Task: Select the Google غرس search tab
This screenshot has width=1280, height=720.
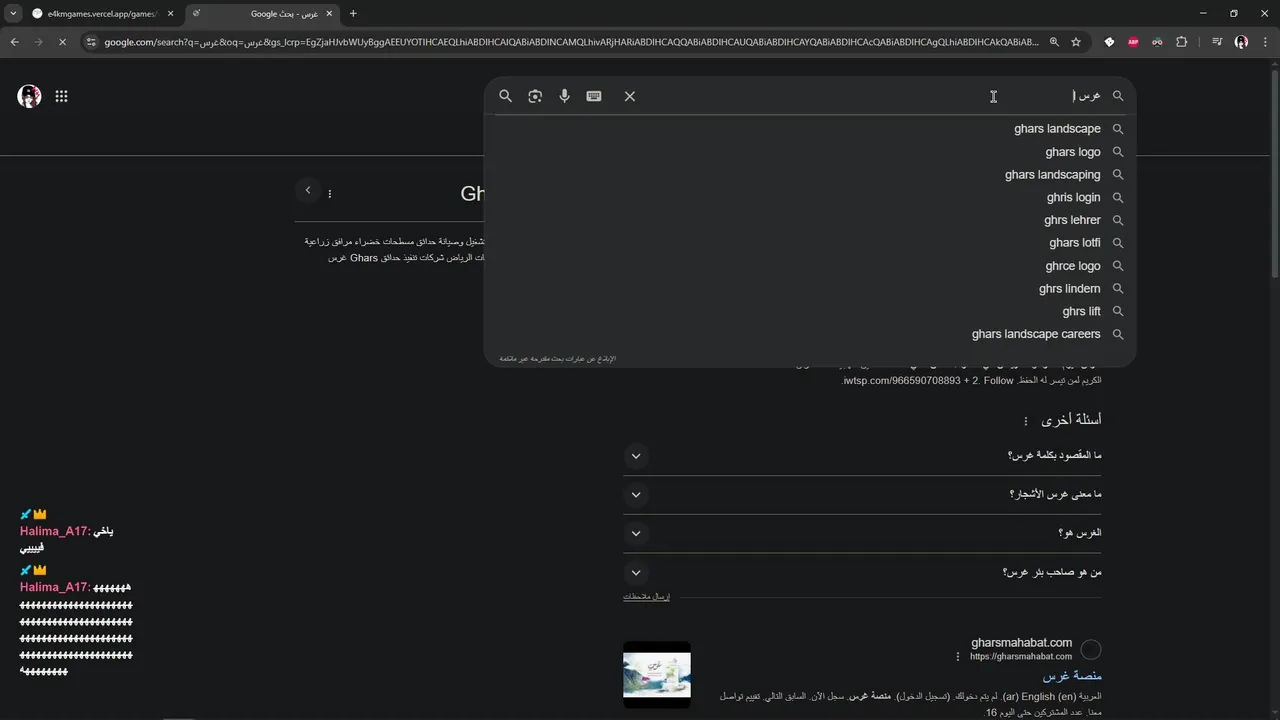Action: click(x=264, y=14)
